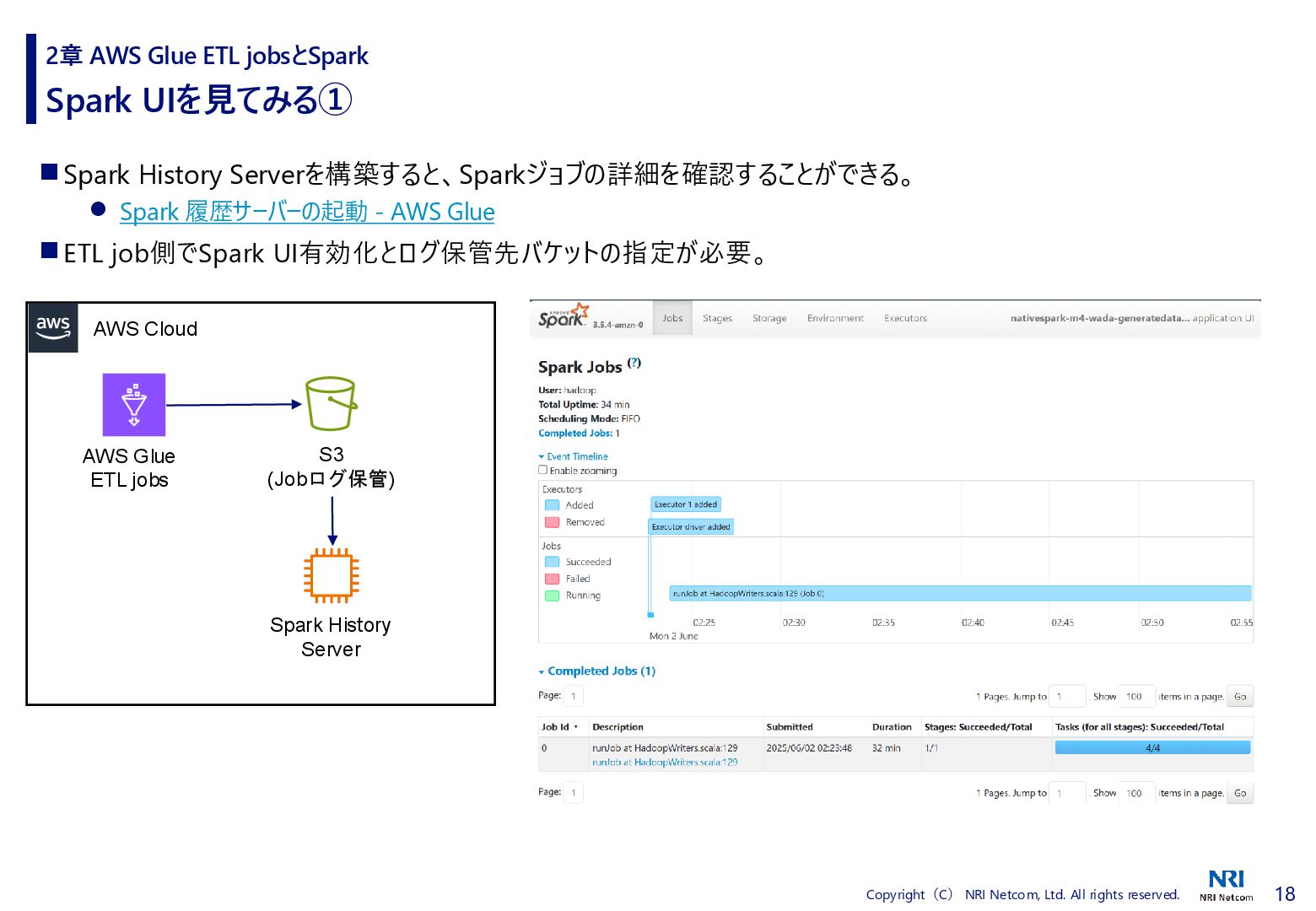Image resolution: width=1316 pixels, height=911 pixels.
Task: Click the Executor 1 added timeline marker
Action: click(x=686, y=504)
